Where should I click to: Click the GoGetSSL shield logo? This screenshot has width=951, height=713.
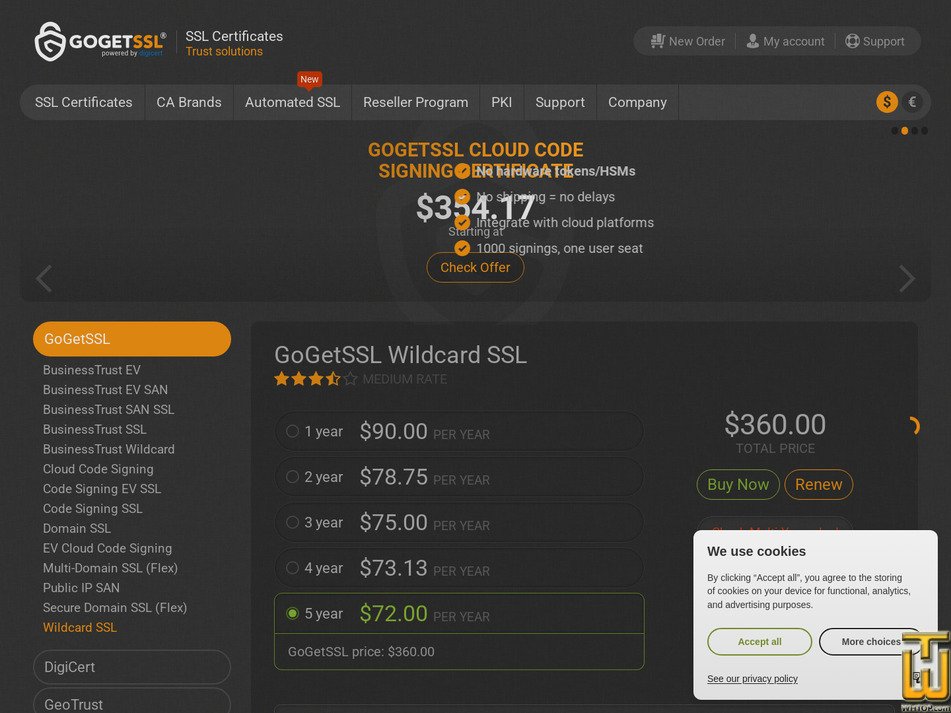coord(50,41)
